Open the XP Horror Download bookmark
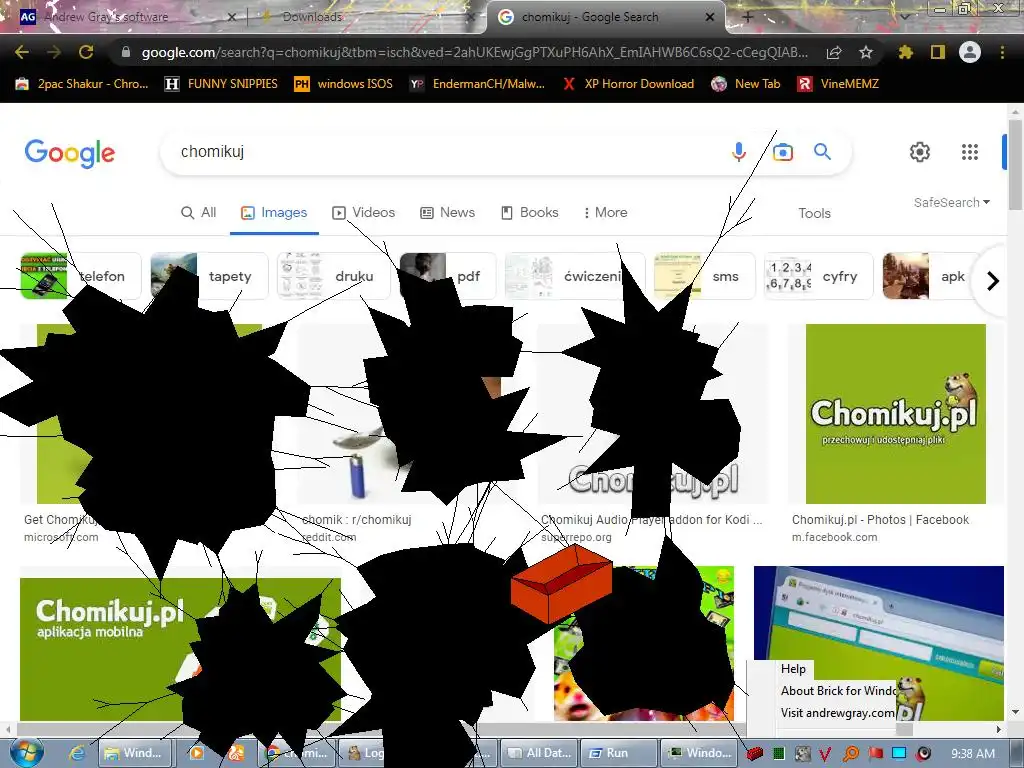Viewport: 1024px width, 768px height. tap(628, 84)
